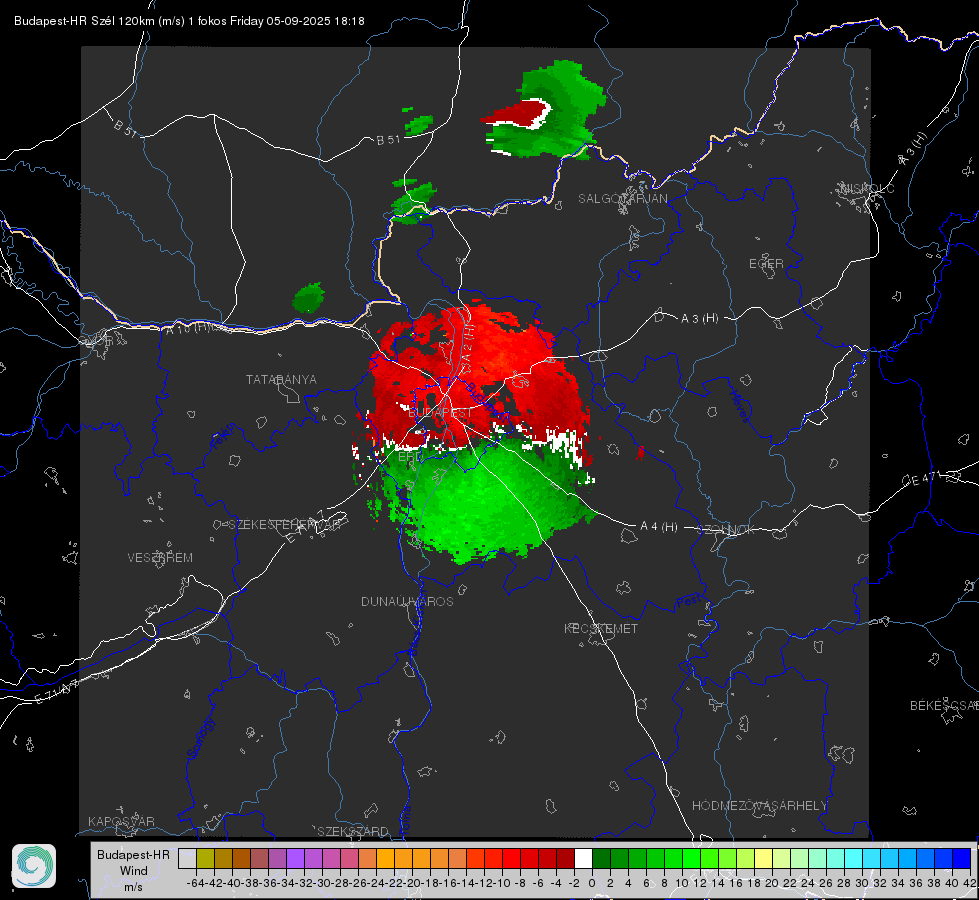
Task: Click the 'A 4 (H)' road label
Action: [x=659, y=527]
